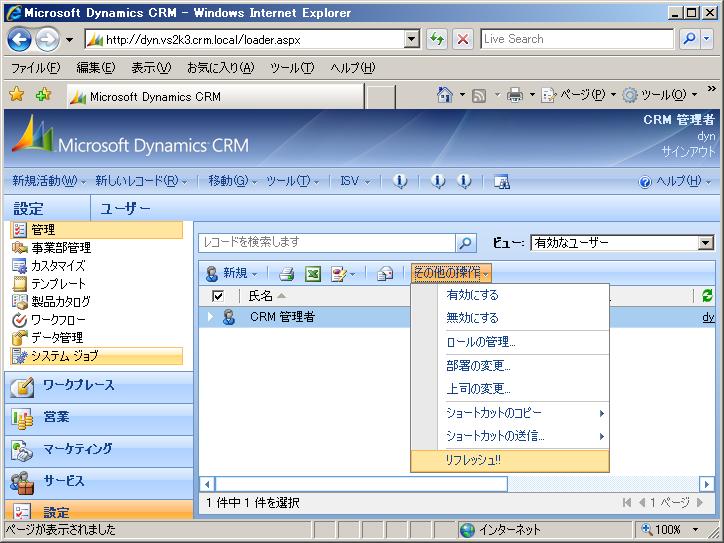Select リフレッシュ!! menu entry
The height and width of the screenshot is (543, 724).
pyautogui.click(x=510, y=460)
